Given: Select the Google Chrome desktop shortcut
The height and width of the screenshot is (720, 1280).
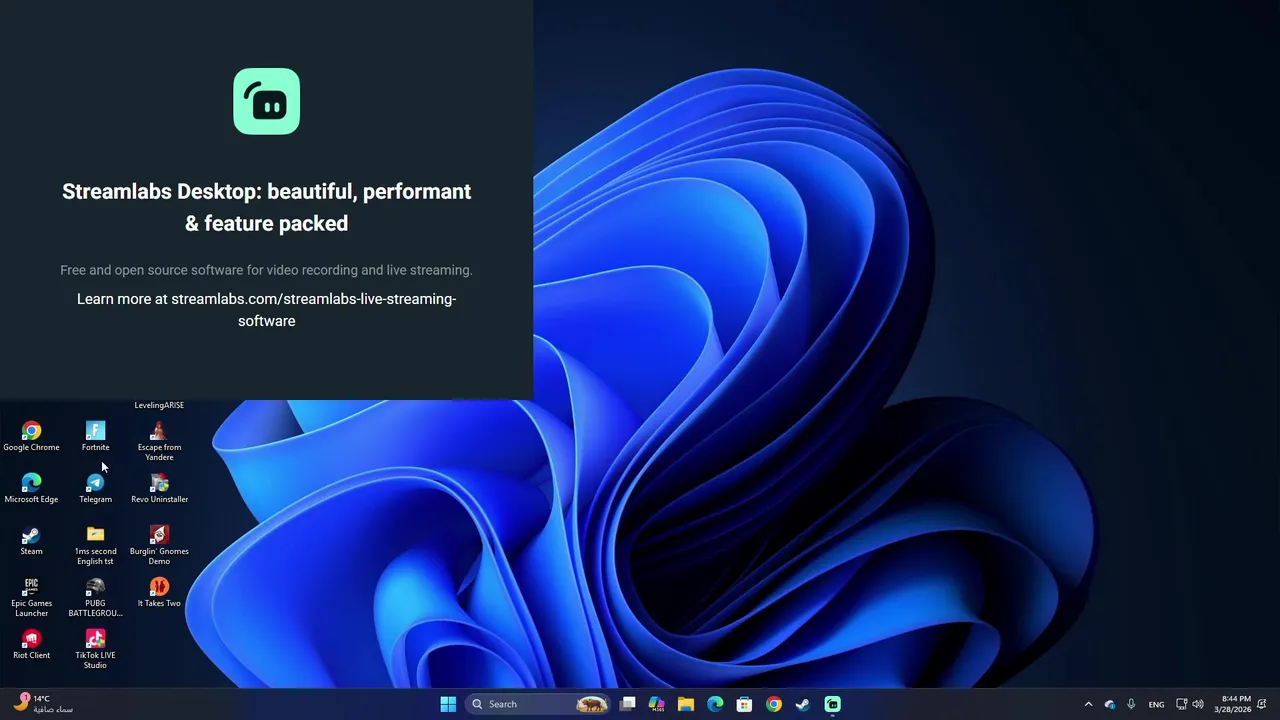Looking at the screenshot, I should click(x=31, y=437).
